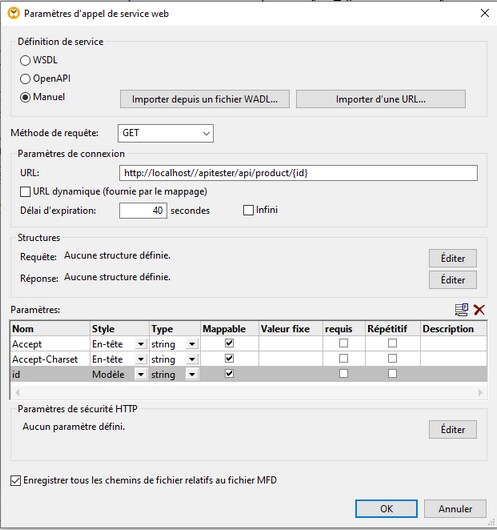Click the parameters table right scroll arrow
Image resolution: width=497 pixels, height=530 pixels.
click(480, 393)
